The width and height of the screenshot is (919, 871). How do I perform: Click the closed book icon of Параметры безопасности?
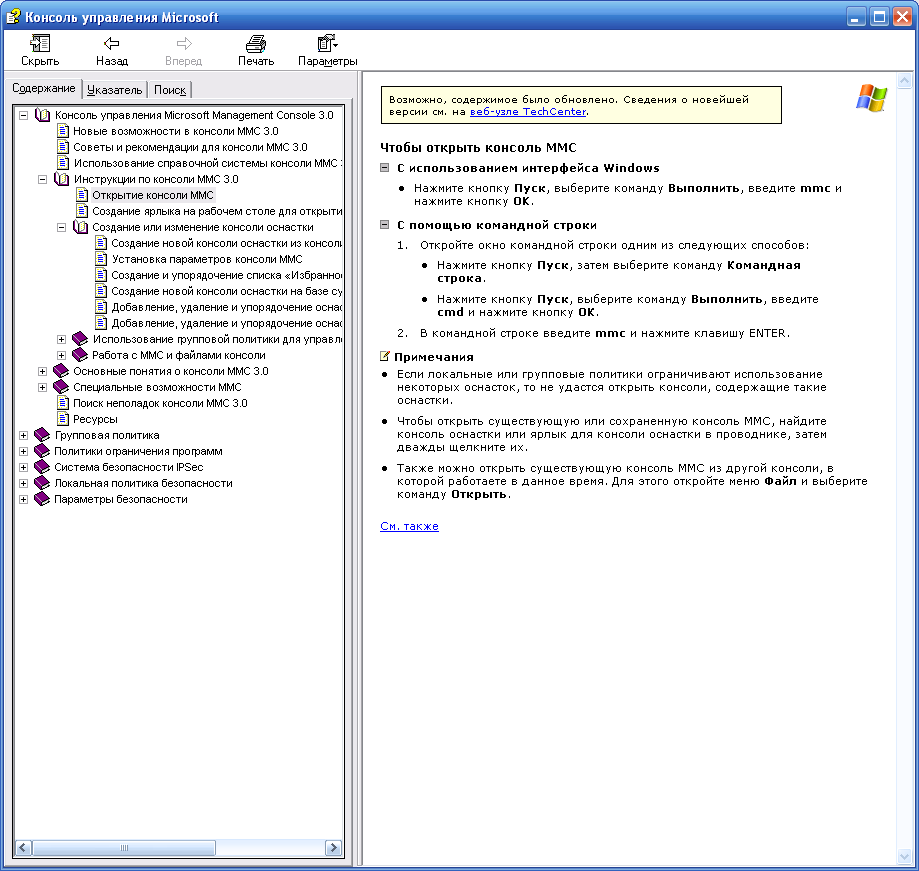(42, 499)
